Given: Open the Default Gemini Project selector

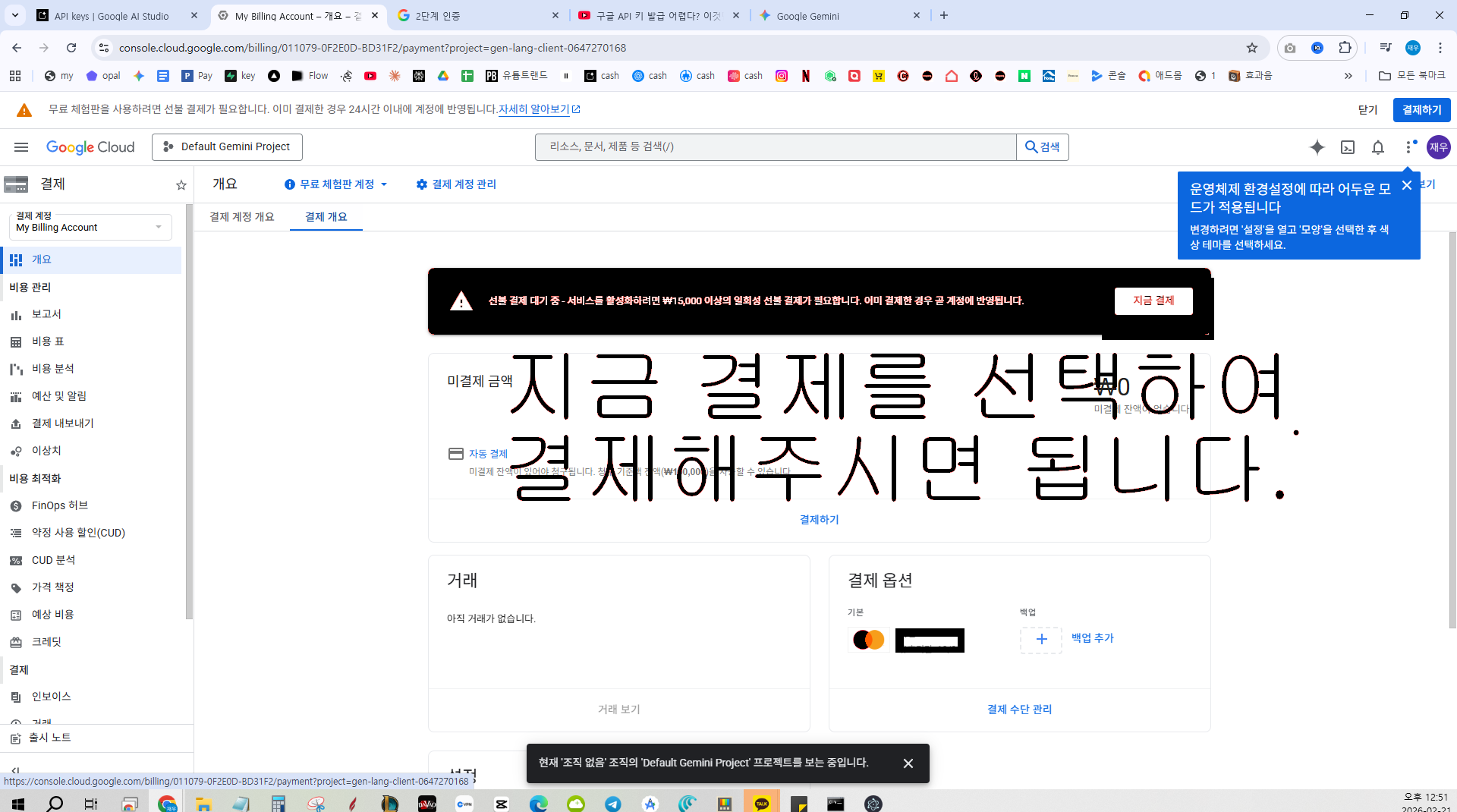Looking at the screenshot, I should [x=227, y=146].
